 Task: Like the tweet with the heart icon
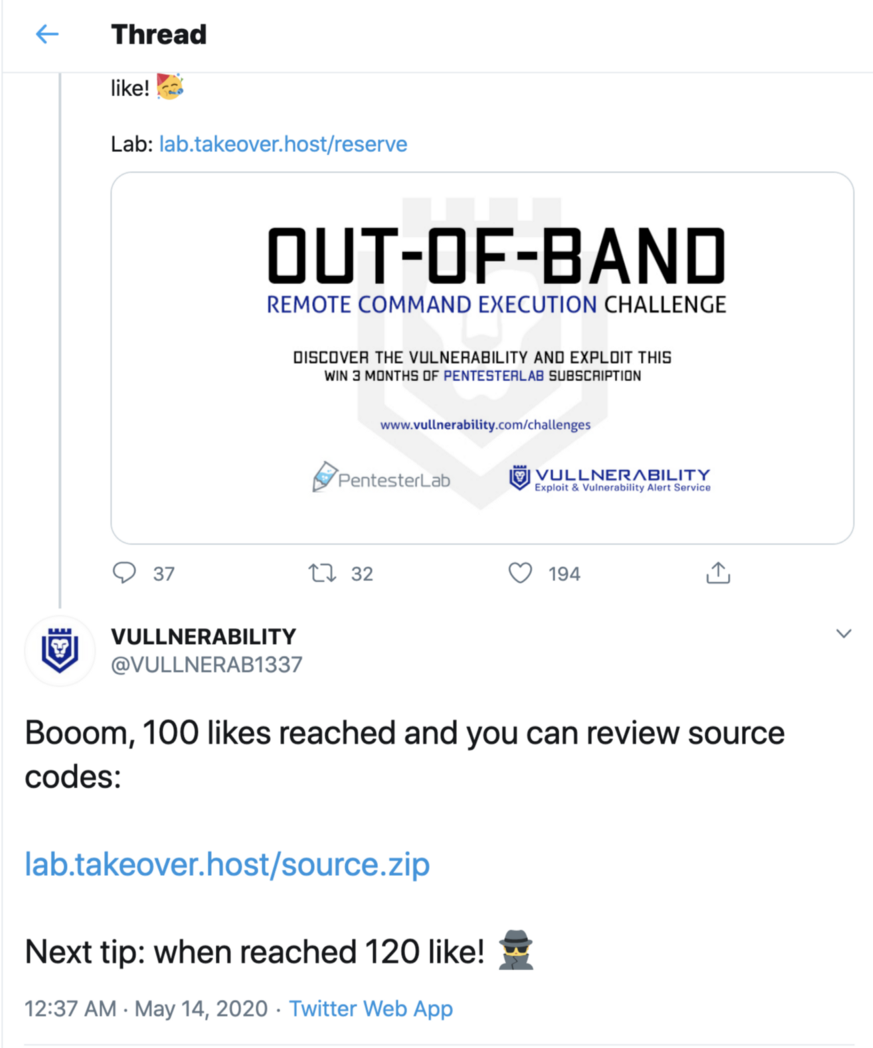click(520, 573)
